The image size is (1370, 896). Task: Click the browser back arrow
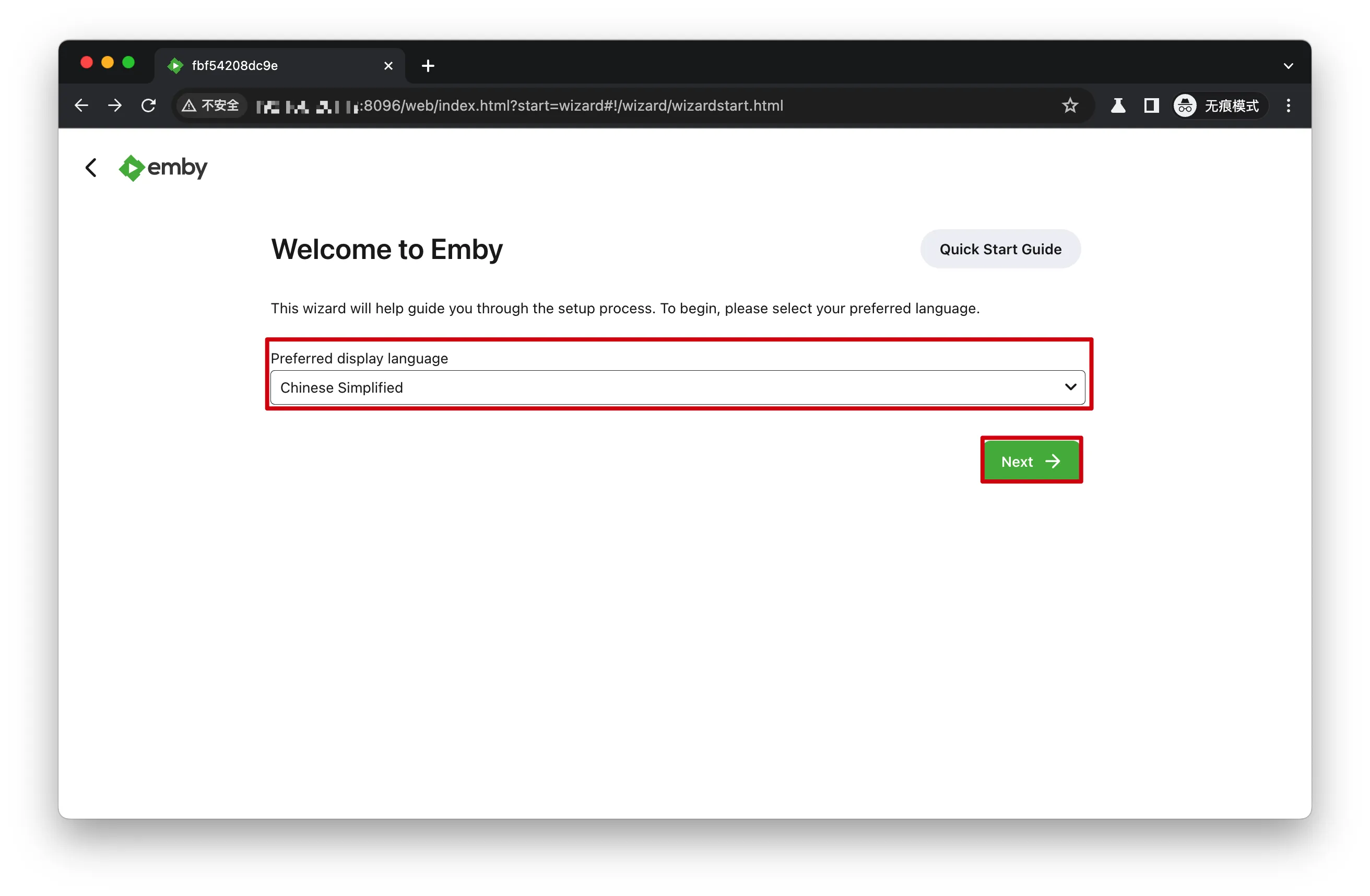click(82, 105)
